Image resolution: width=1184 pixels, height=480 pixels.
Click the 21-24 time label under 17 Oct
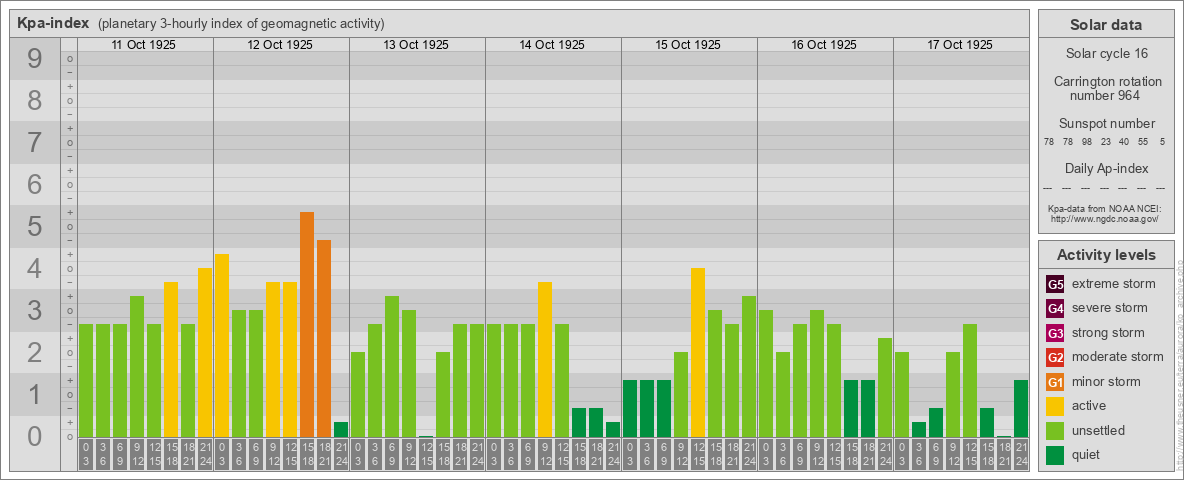pos(1021,453)
